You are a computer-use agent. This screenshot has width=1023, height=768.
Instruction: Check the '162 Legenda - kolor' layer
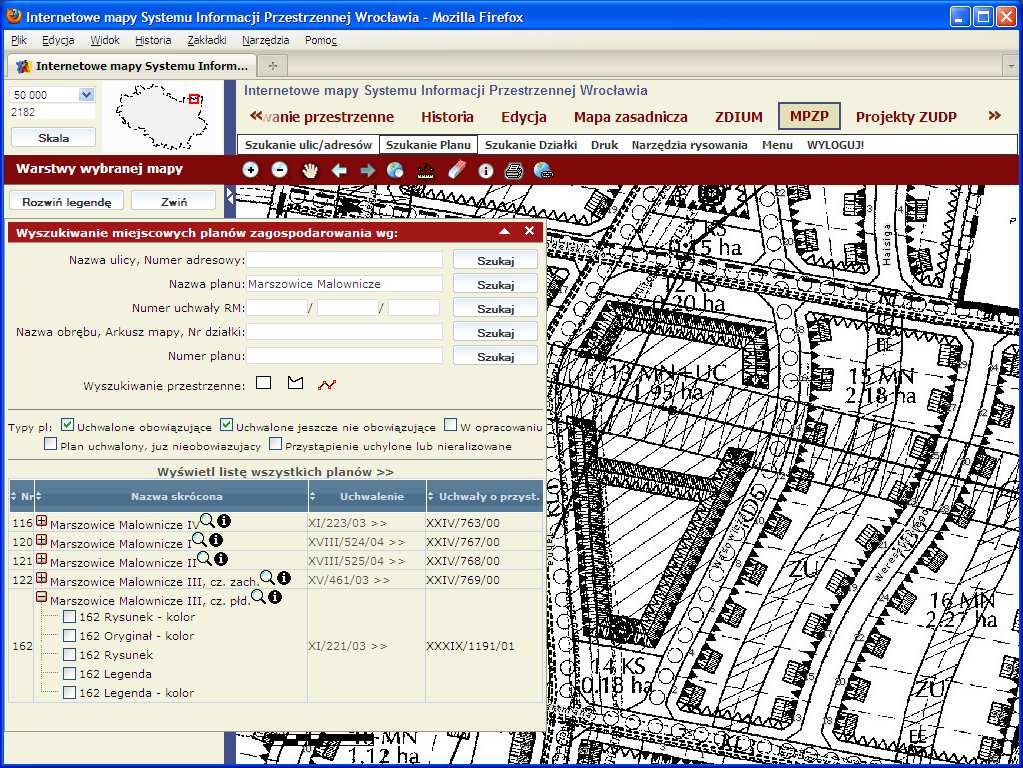click(70, 692)
